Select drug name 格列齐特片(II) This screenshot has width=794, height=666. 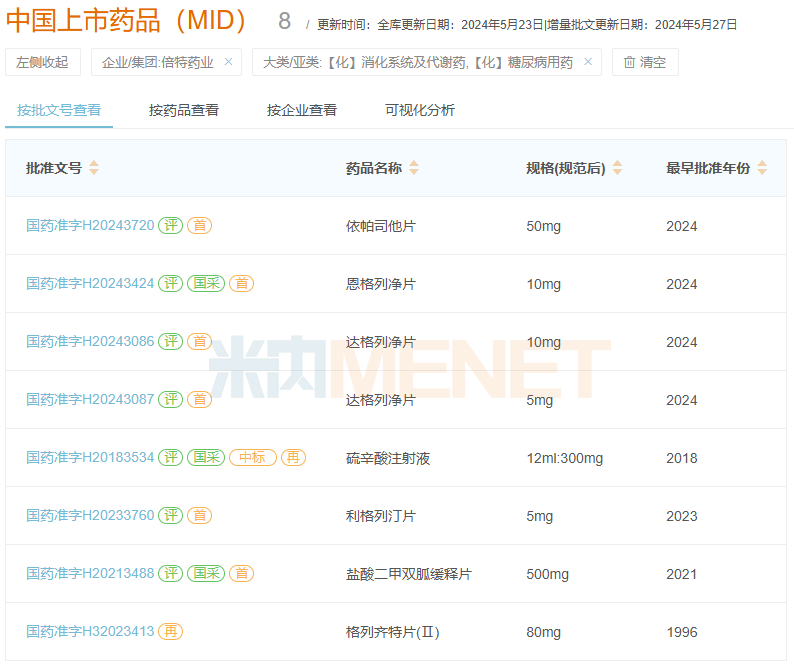point(392,632)
